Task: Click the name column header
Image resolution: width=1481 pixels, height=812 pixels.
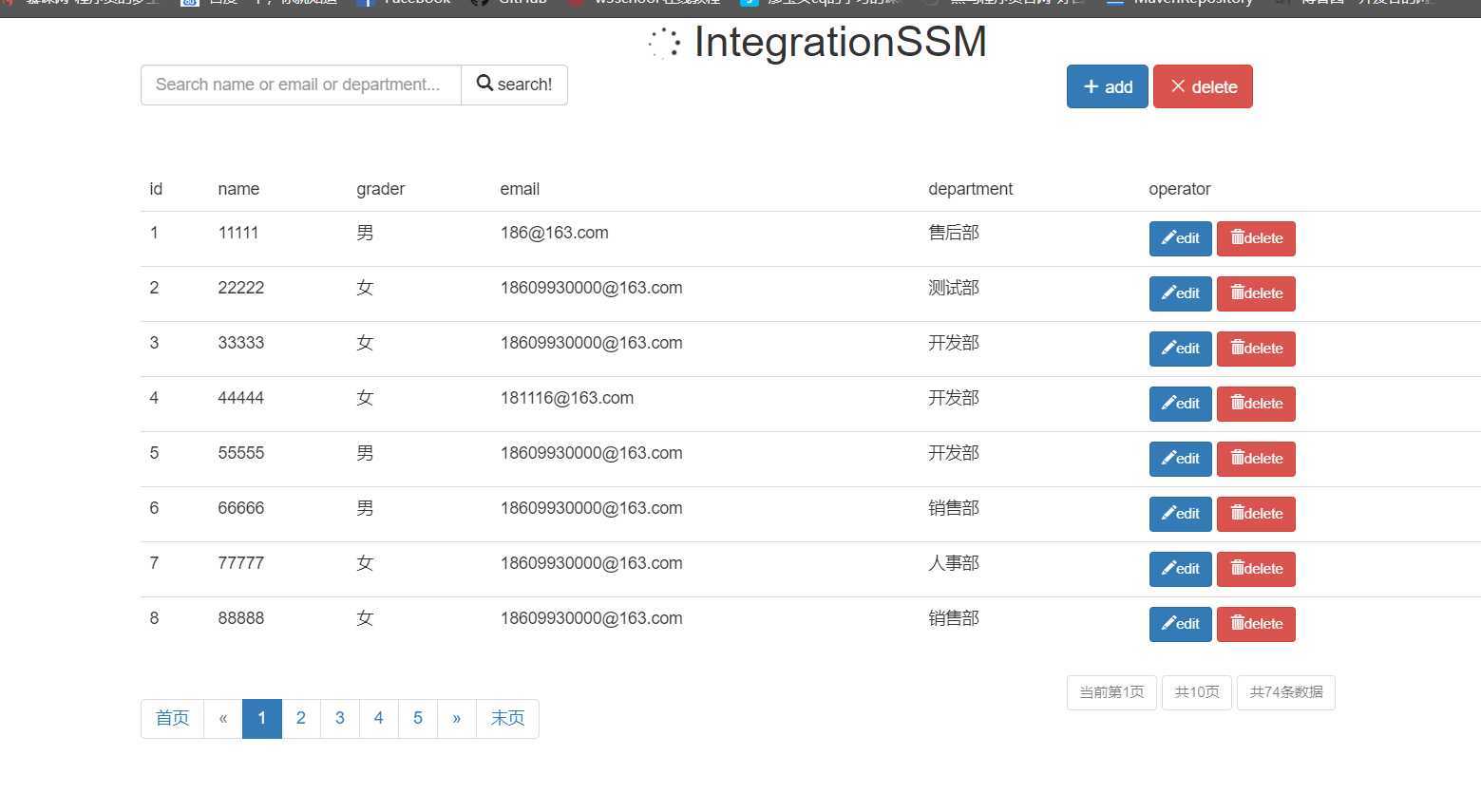Action: (x=238, y=189)
